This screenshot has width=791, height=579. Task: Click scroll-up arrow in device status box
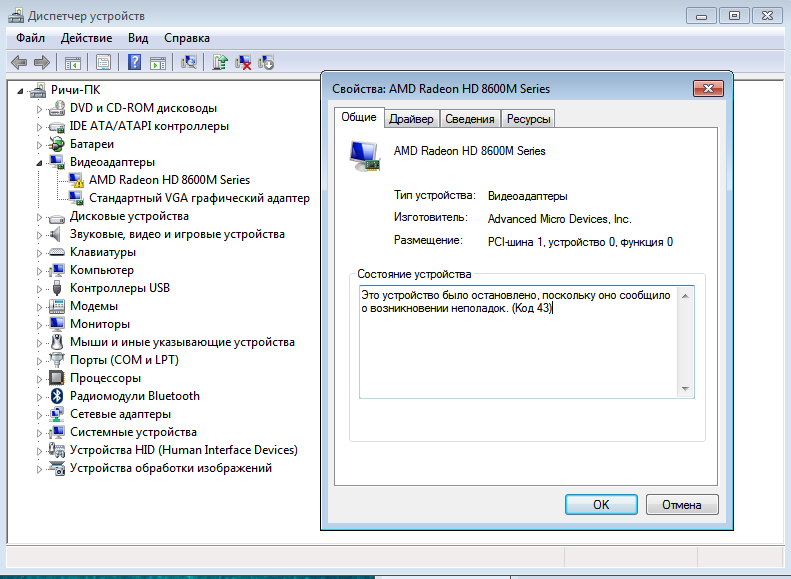point(685,296)
